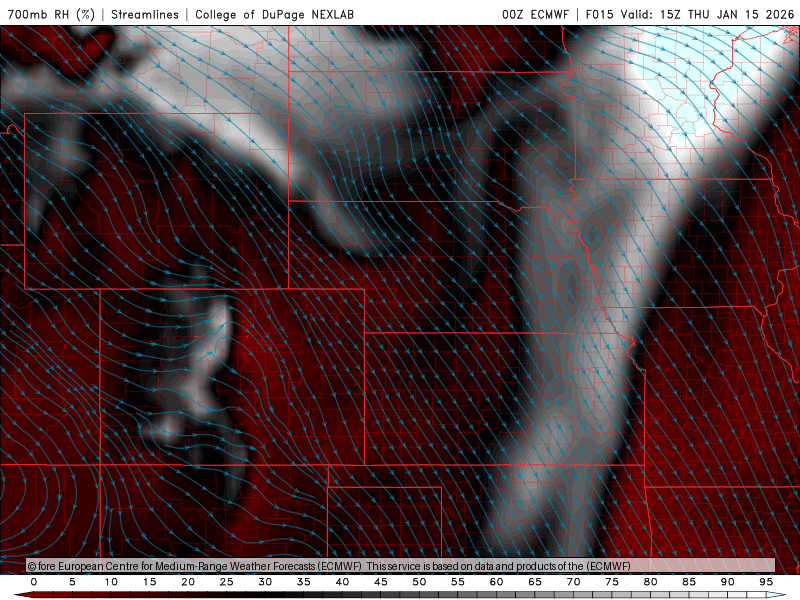Click the "00Z ECMWF" model run label
800x600 pixels.
click(535, 14)
